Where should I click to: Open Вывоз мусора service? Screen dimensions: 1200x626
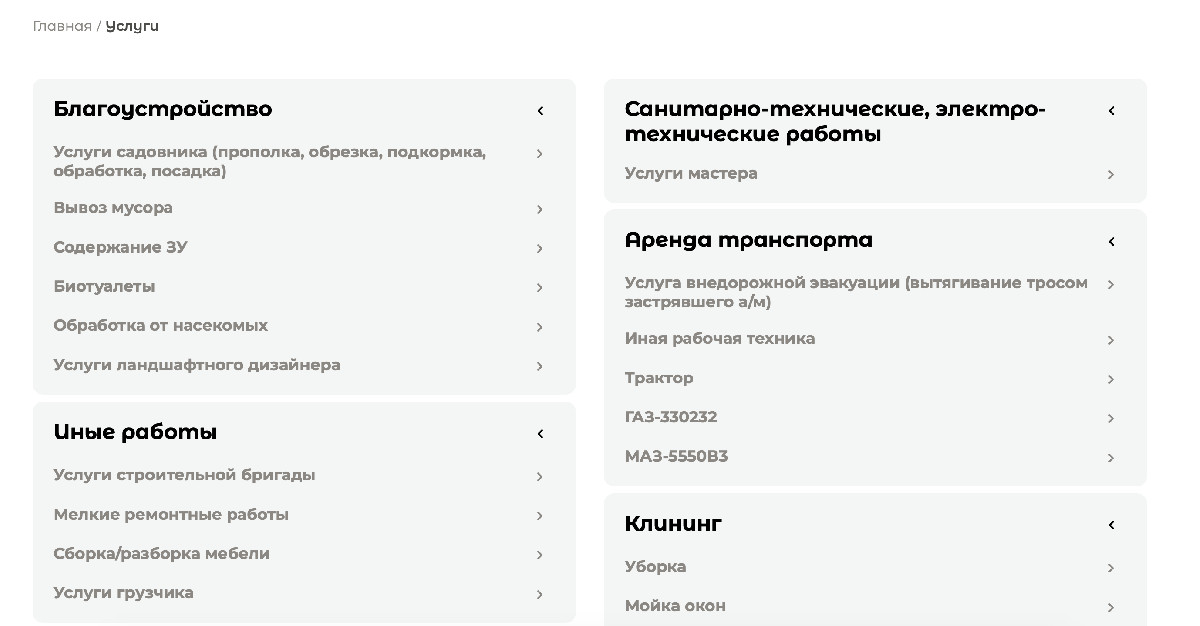[x=113, y=208]
